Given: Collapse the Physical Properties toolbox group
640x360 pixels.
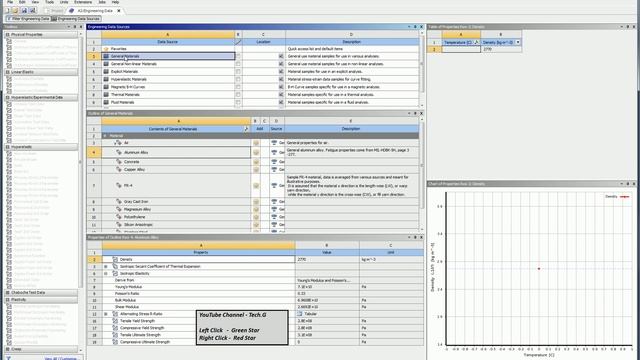Looking at the screenshot, I should click(x=7, y=35).
